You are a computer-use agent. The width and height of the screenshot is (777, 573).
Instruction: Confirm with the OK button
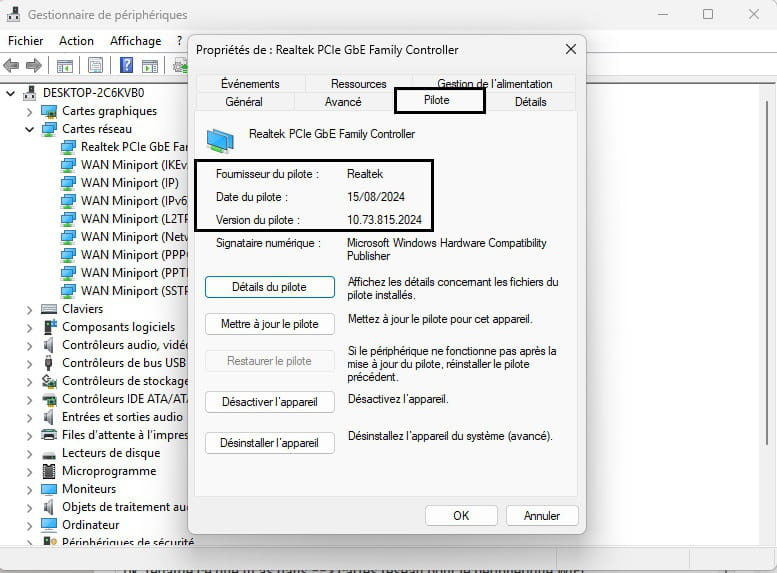[461, 516]
